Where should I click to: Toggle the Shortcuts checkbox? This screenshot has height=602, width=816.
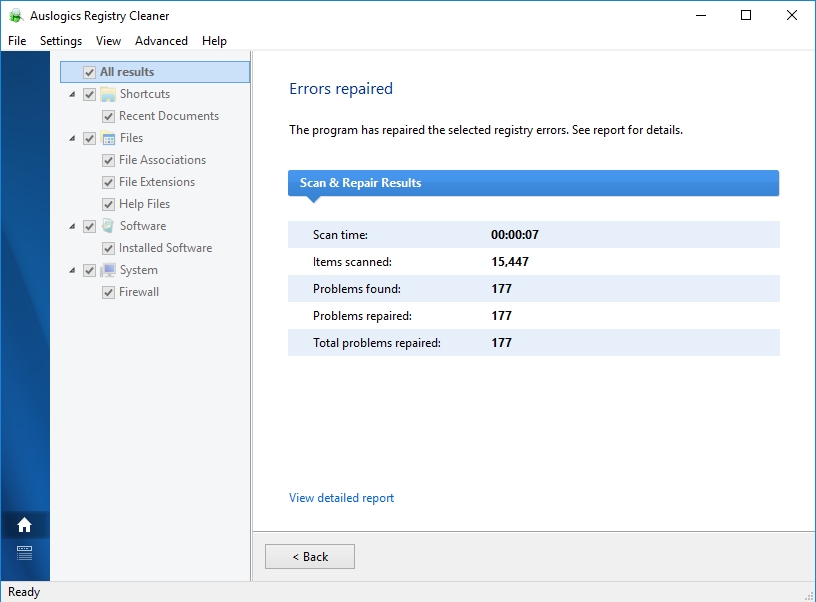click(x=90, y=94)
